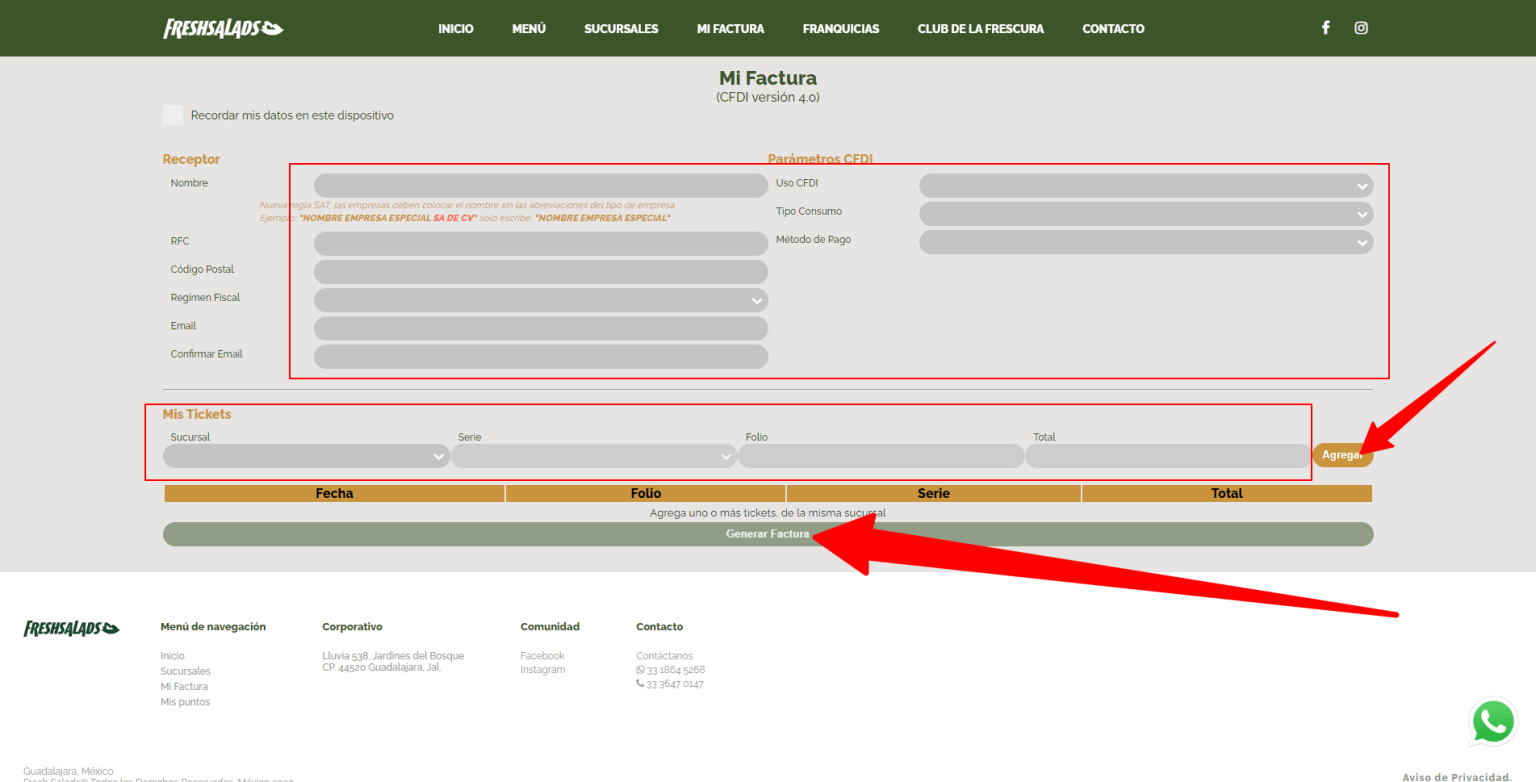Open the Serie dropdown
Image resolution: width=1536 pixels, height=782 pixels.
(593, 456)
